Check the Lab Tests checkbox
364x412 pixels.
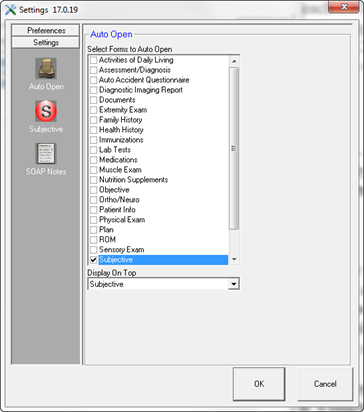tap(94, 150)
